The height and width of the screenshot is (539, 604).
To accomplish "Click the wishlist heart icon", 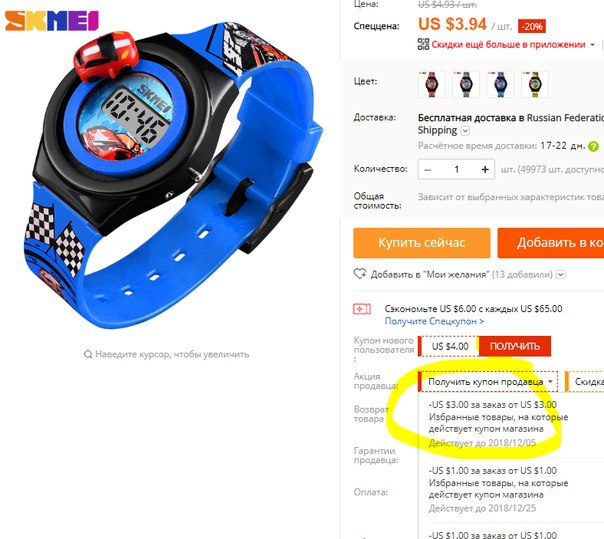I will coord(360,274).
